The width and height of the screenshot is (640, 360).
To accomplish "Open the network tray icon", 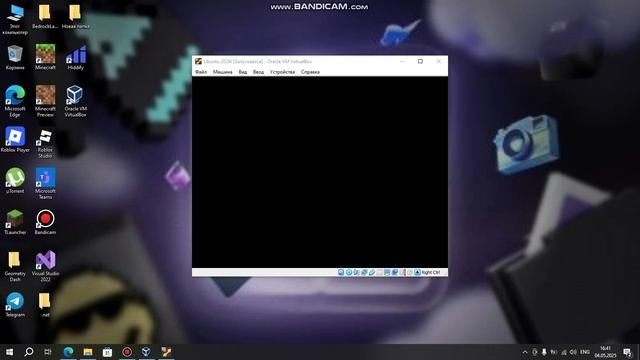I will 564,352.
